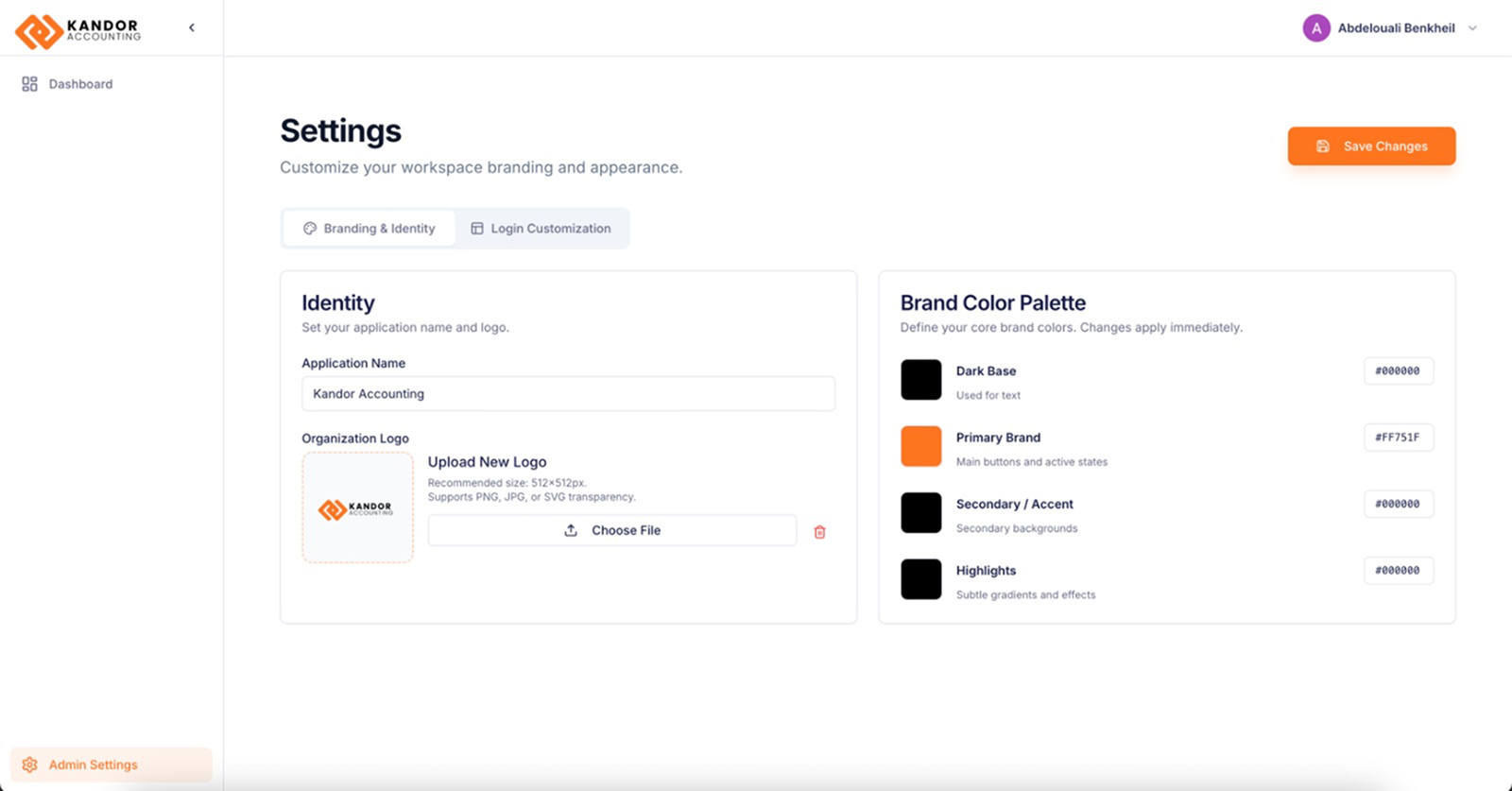Click the Kandor Accounting logo in sidebar

[x=77, y=30]
